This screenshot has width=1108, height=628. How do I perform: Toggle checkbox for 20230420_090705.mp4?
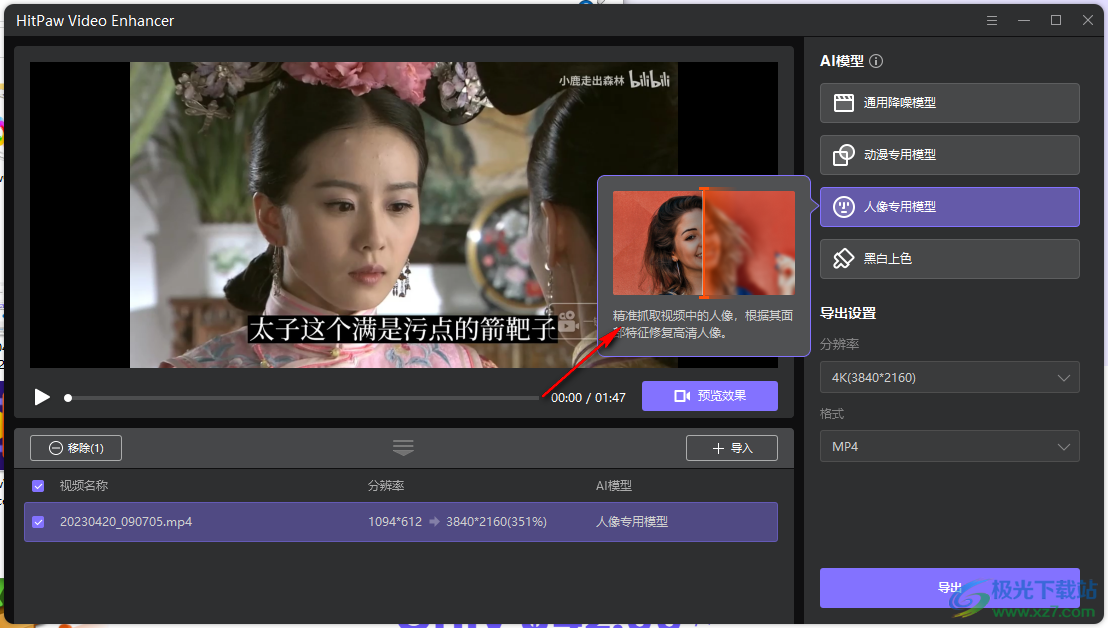point(38,522)
